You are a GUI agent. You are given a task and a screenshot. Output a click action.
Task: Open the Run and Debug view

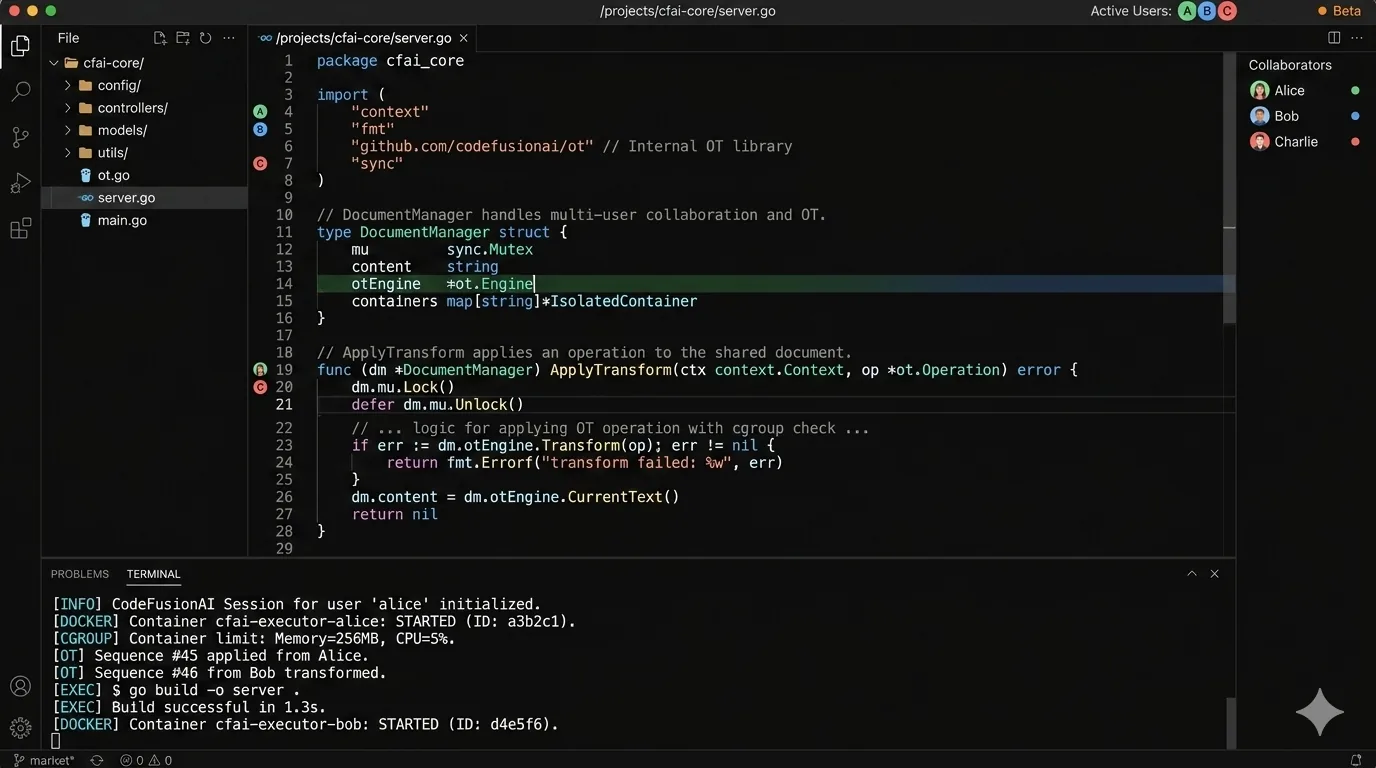coord(20,183)
